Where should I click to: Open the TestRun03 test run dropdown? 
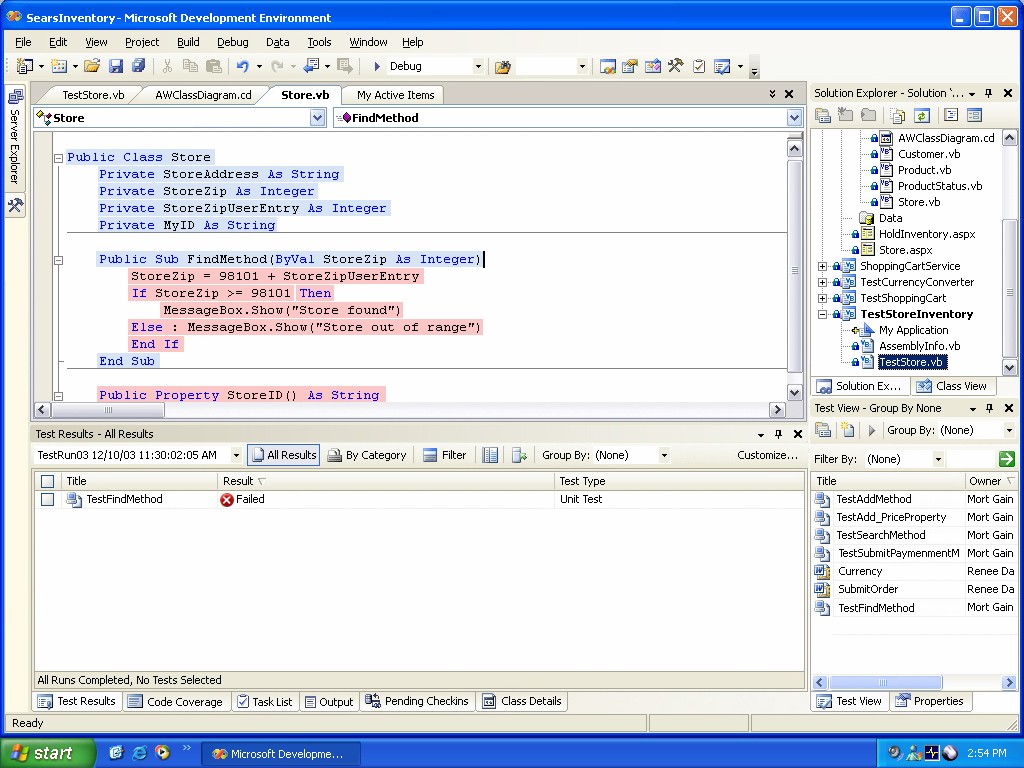tap(236, 455)
